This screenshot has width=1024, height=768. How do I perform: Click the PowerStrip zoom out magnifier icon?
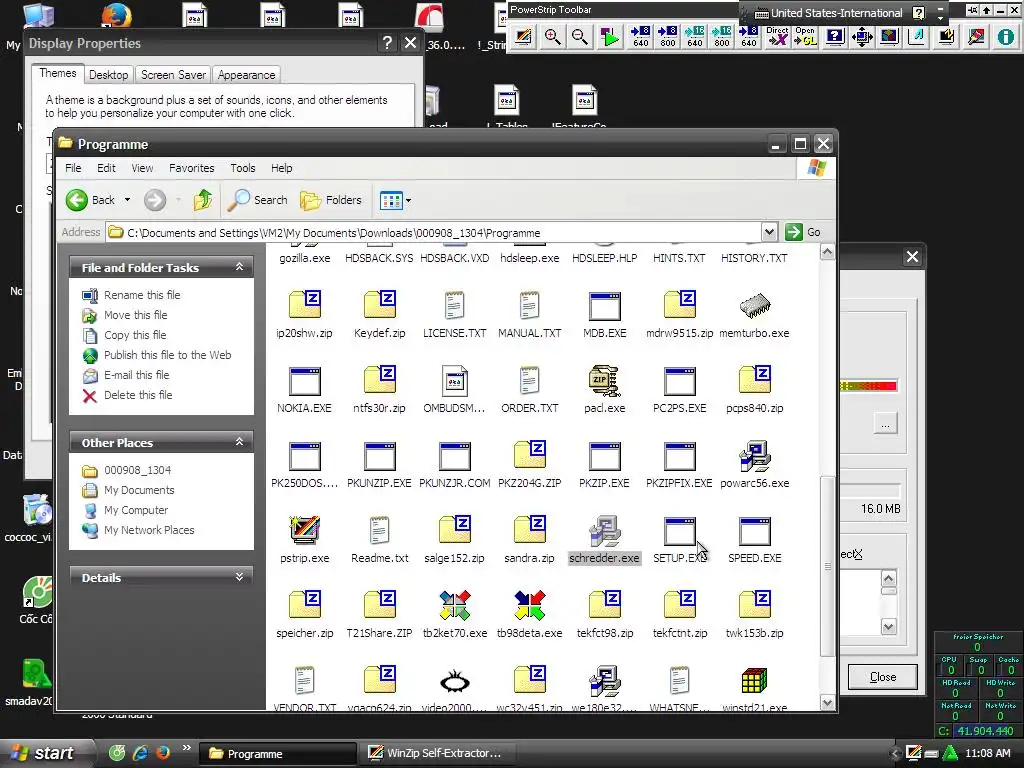[x=579, y=37]
